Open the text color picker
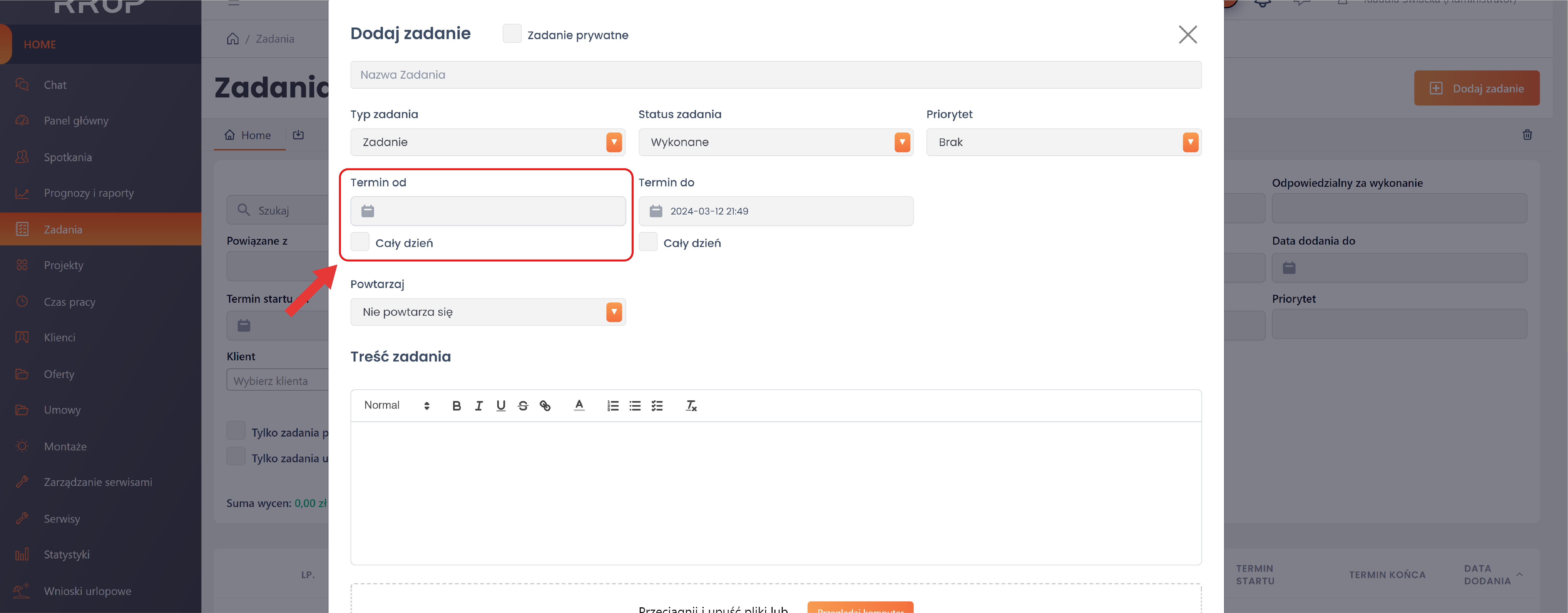 [579, 406]
